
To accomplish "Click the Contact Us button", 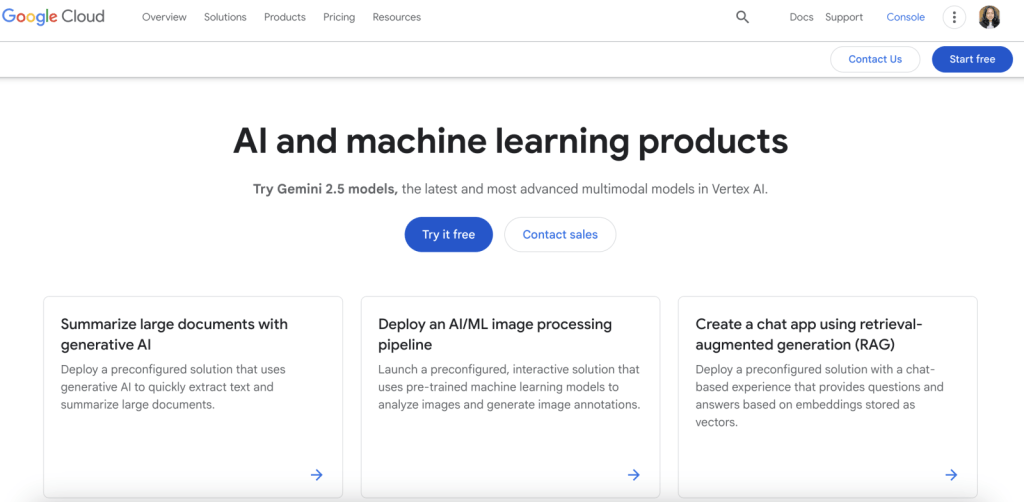I will (x=875, y=59).
